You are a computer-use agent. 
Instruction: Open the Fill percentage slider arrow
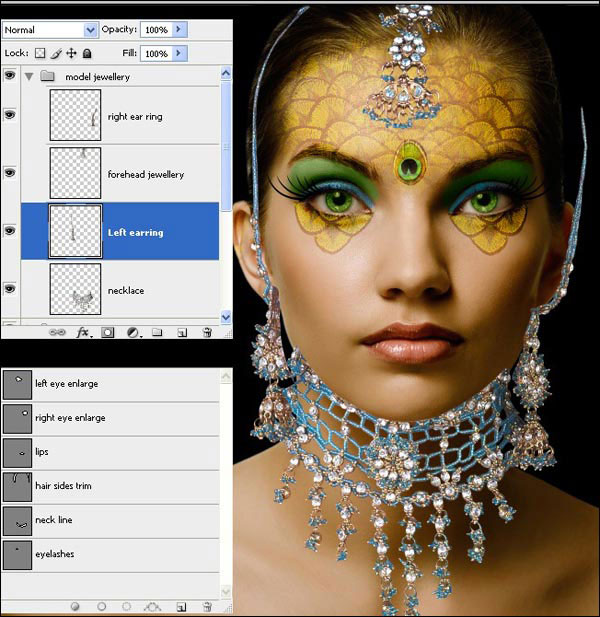(180, 53)
